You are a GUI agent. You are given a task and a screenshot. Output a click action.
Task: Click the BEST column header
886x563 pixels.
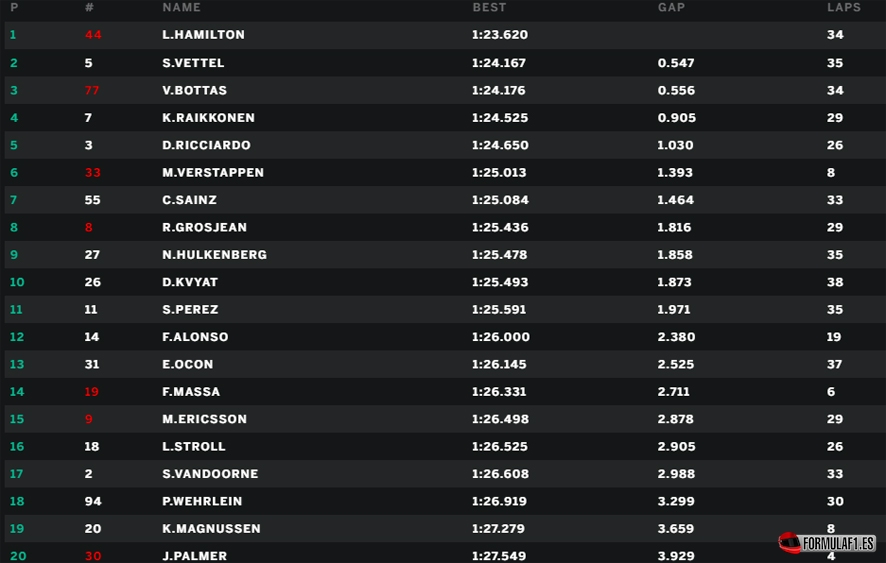coord(489,7)
